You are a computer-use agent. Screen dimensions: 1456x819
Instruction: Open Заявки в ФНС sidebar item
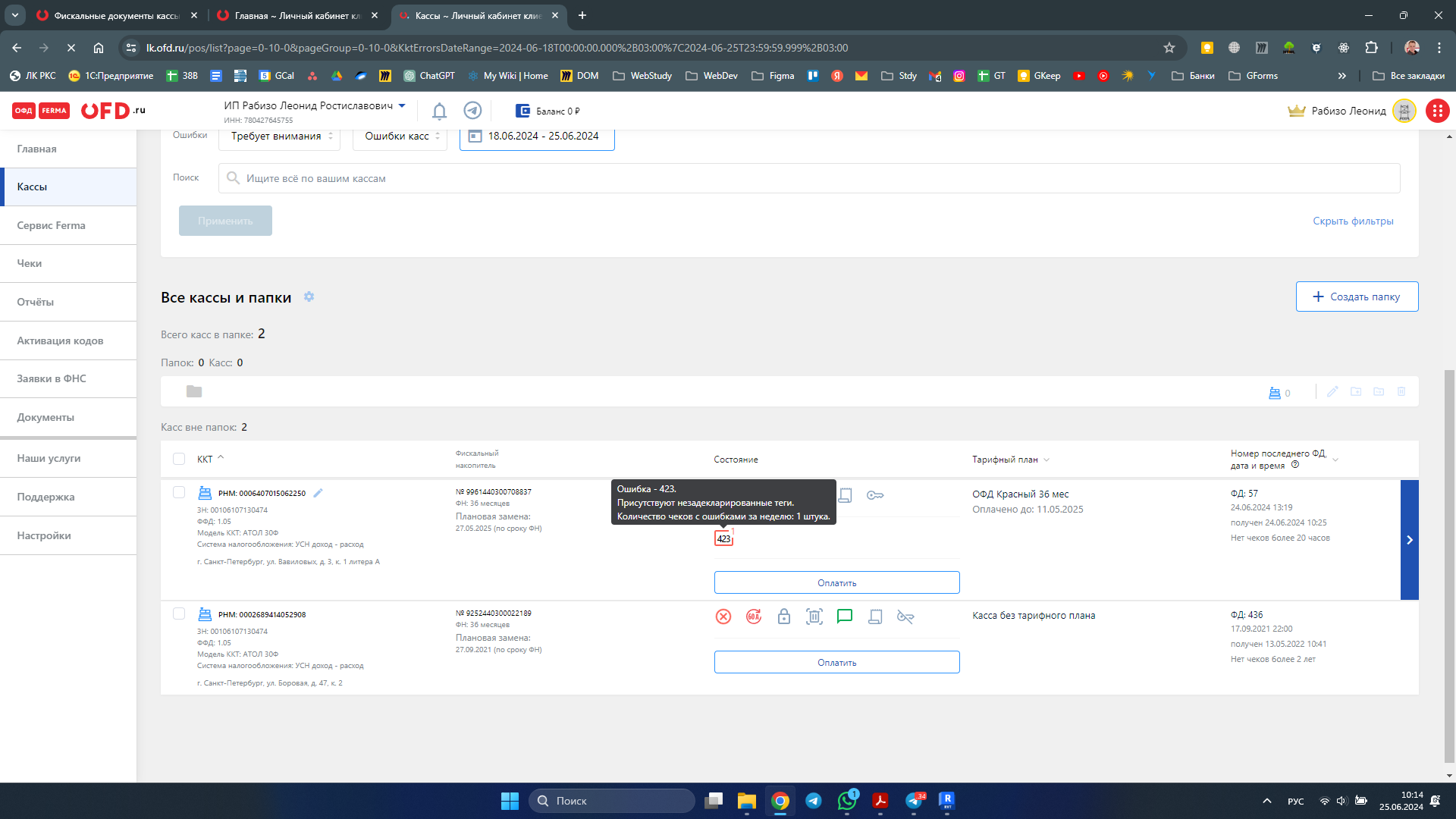(x=52, y=378)
